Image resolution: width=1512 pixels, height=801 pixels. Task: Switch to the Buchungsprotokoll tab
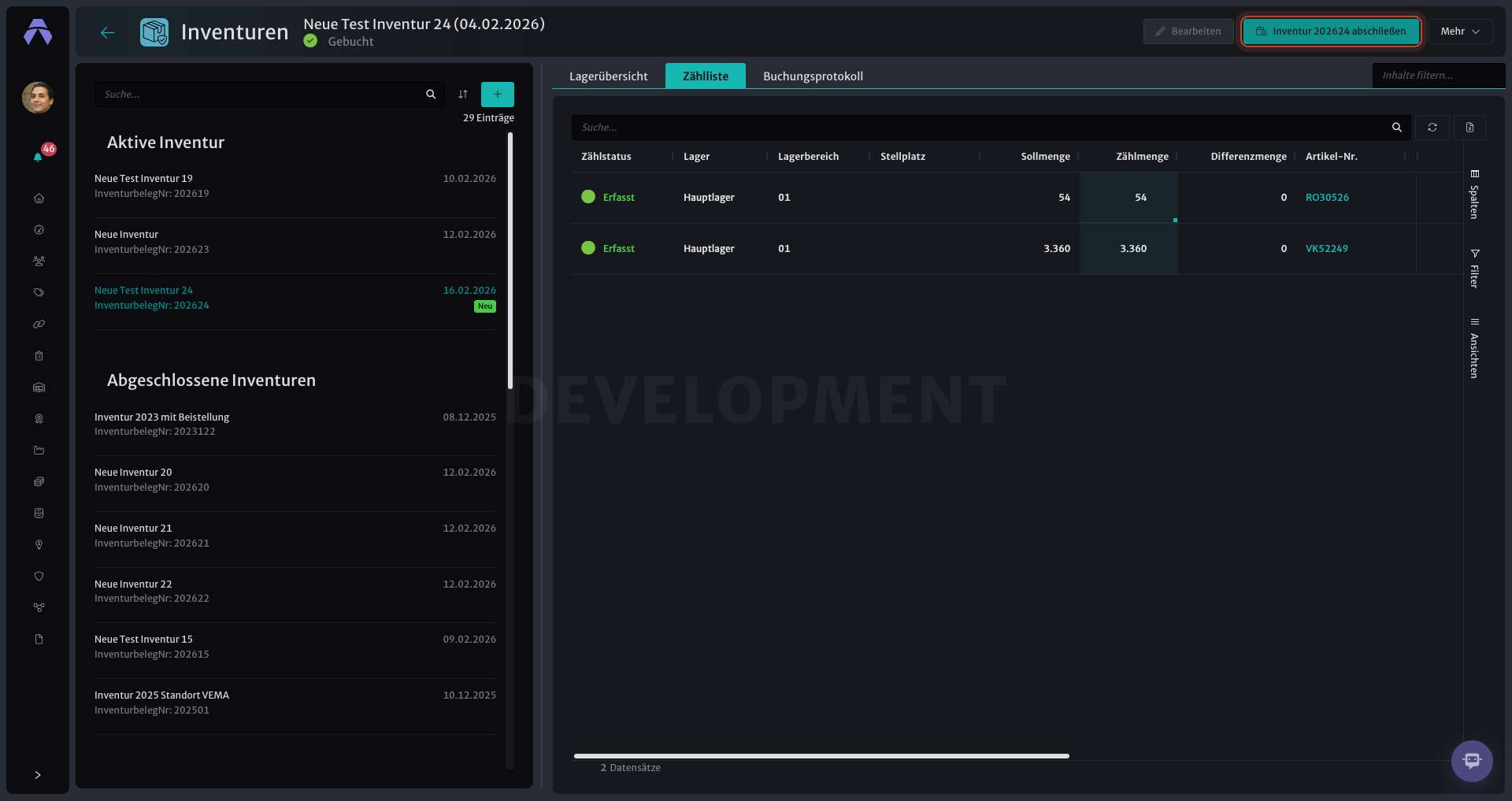coord(813,76)
